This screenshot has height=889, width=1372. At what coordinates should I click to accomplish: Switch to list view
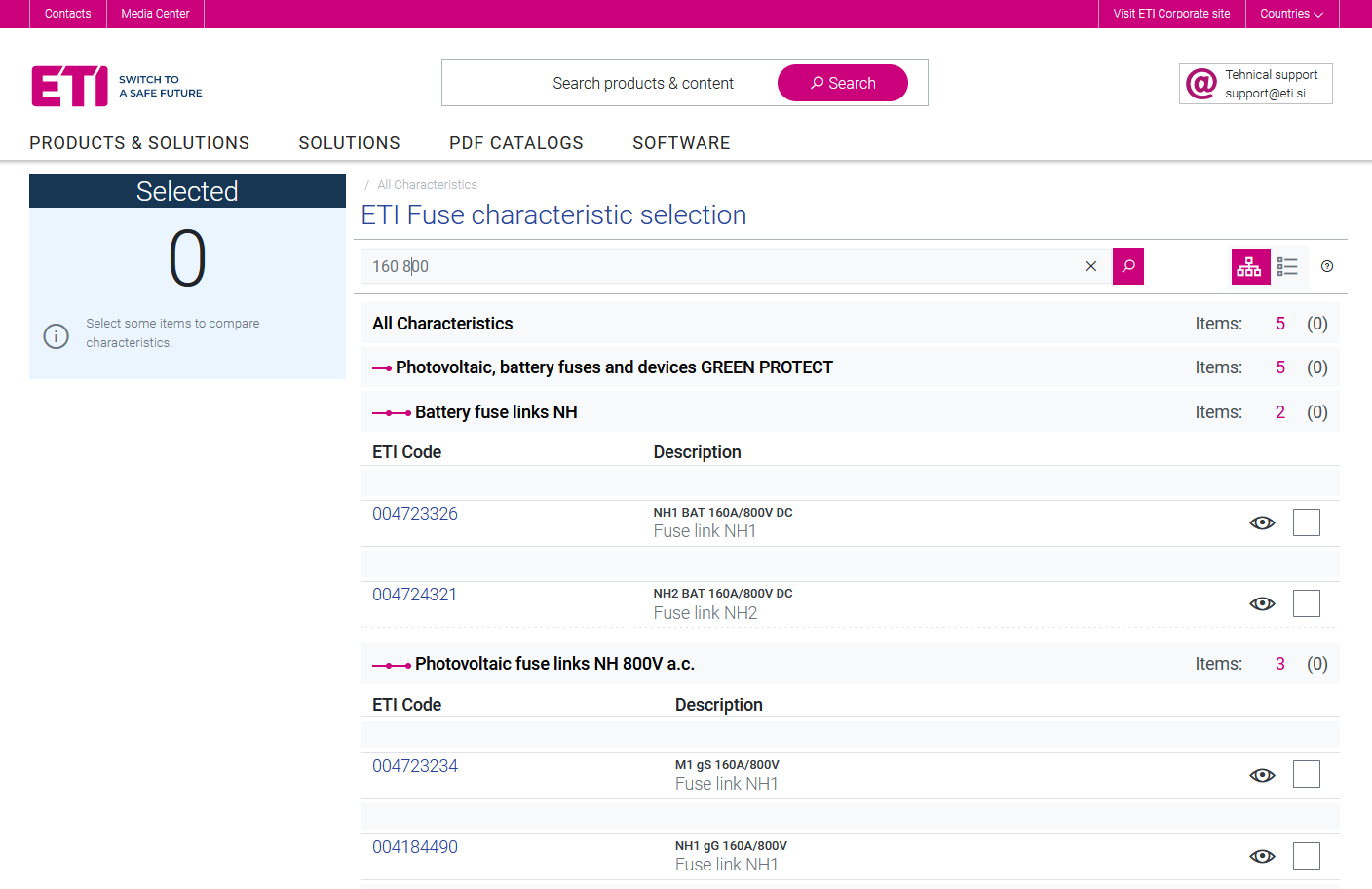1287,266
